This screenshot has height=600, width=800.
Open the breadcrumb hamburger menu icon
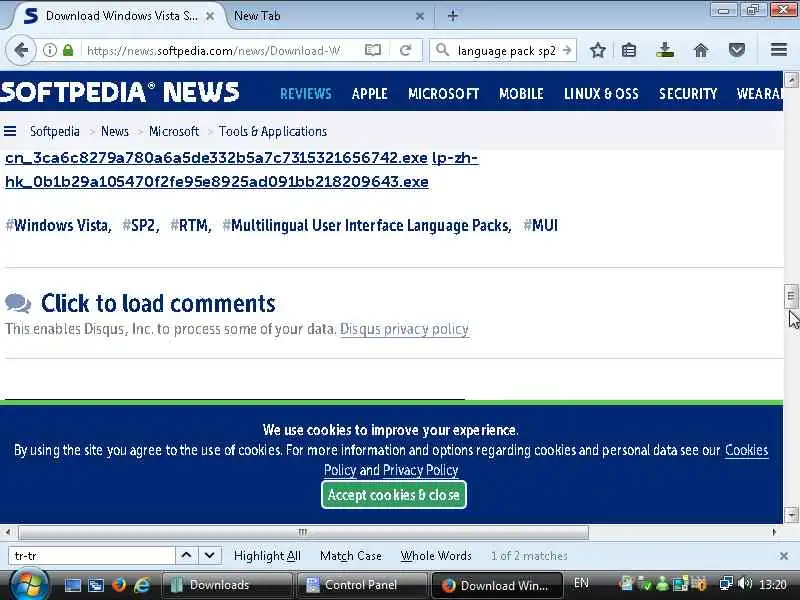[x=10, y=132]
